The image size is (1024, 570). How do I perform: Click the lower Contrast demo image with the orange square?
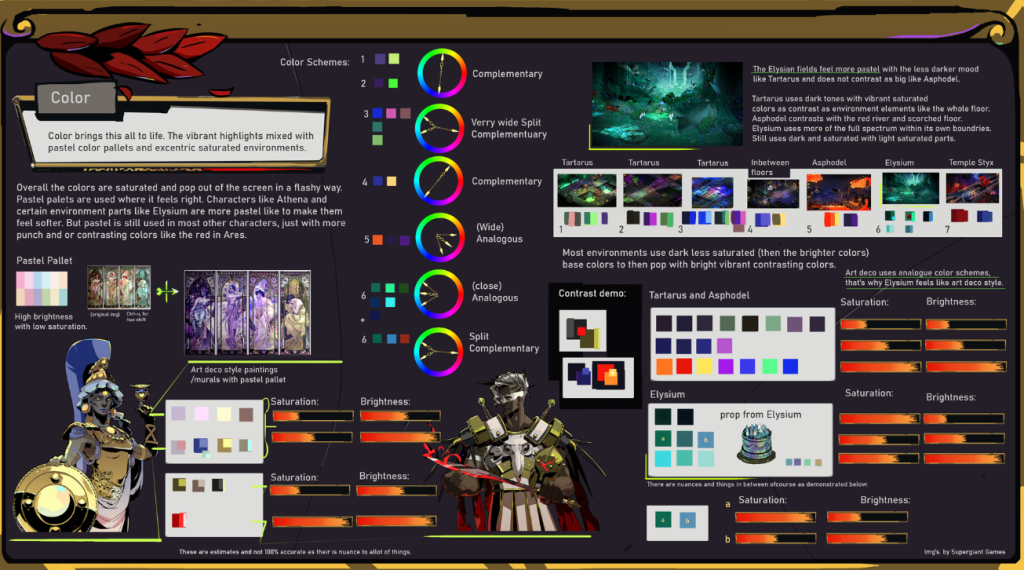(598, 377)
